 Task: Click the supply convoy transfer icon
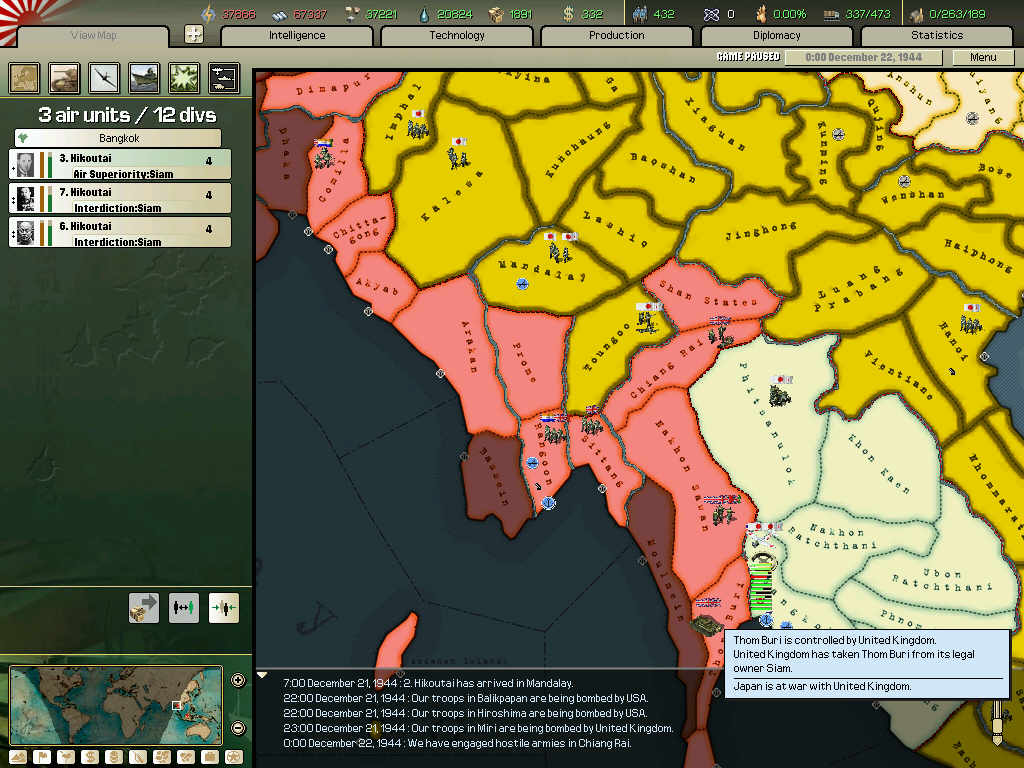point(144,608)
